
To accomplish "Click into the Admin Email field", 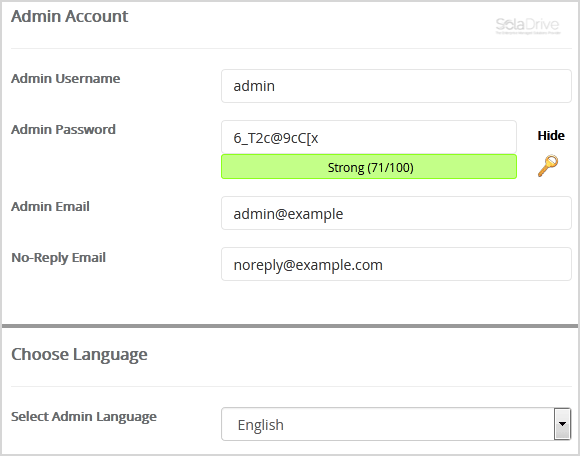I will (396, 213).
